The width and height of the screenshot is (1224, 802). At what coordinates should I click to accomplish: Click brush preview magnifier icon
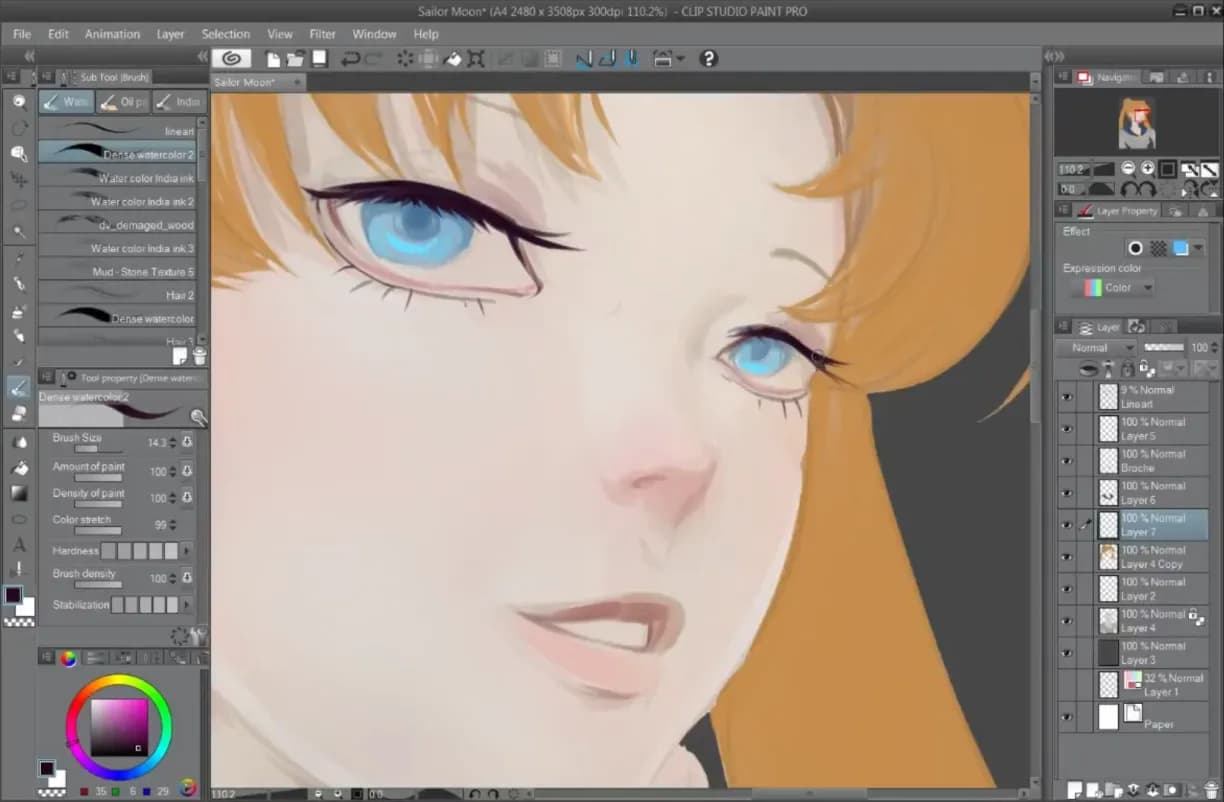(x=198, y=417)
